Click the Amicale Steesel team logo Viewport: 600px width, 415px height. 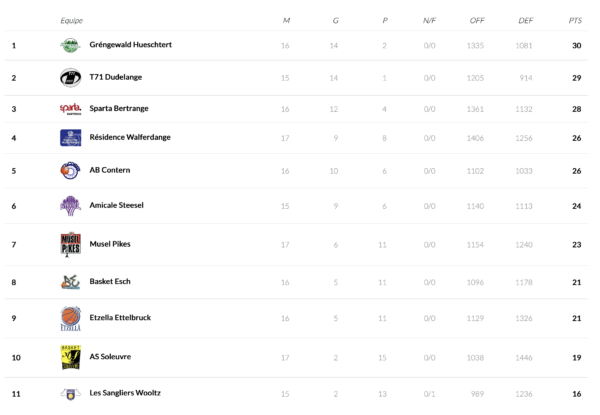70,205
